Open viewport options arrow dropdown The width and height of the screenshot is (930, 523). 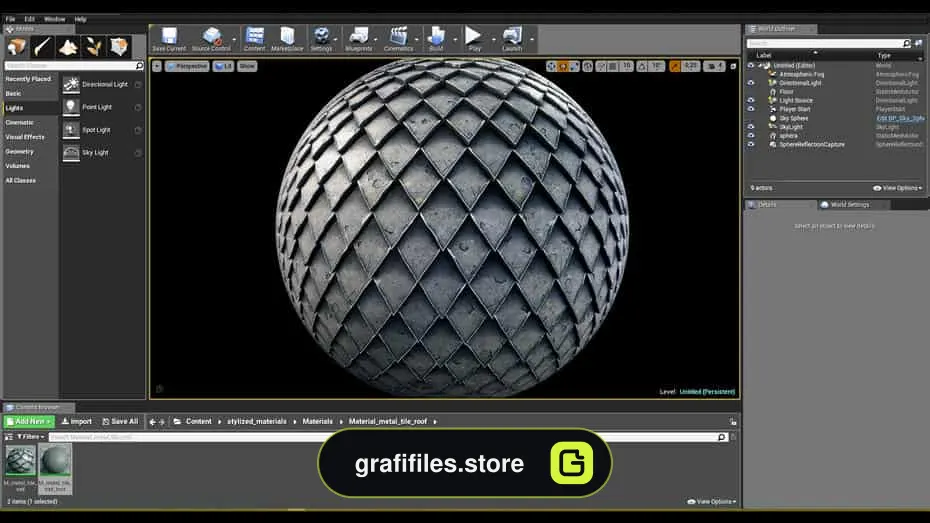point(157,66)
